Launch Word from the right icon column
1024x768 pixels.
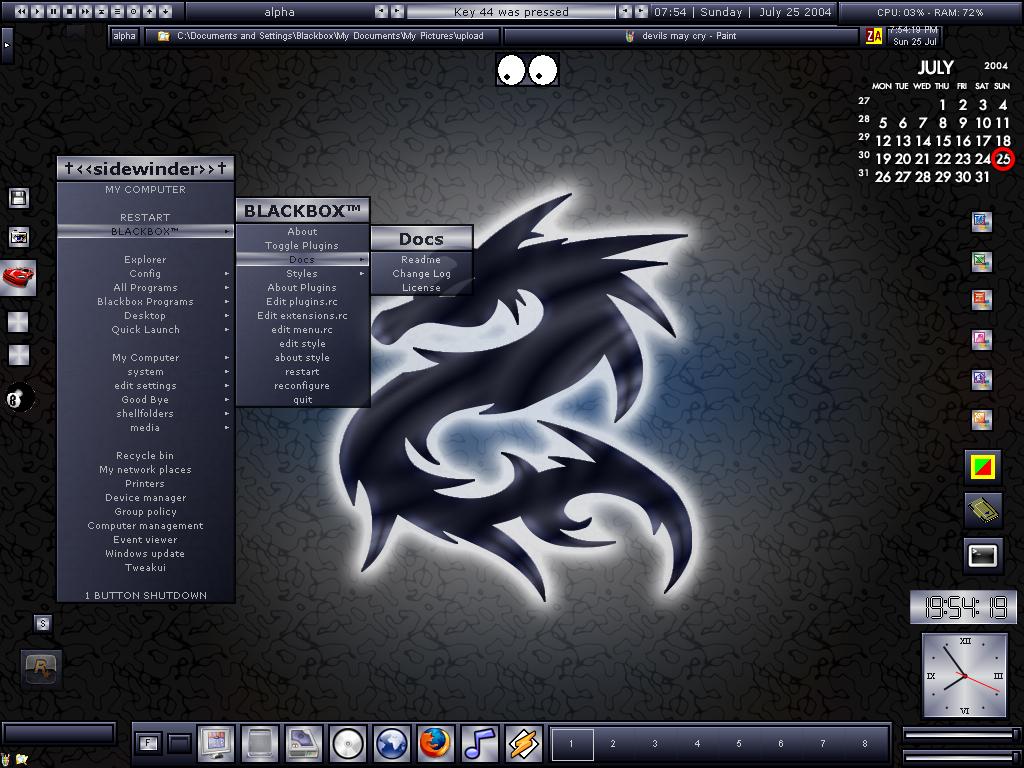(982, 222)
